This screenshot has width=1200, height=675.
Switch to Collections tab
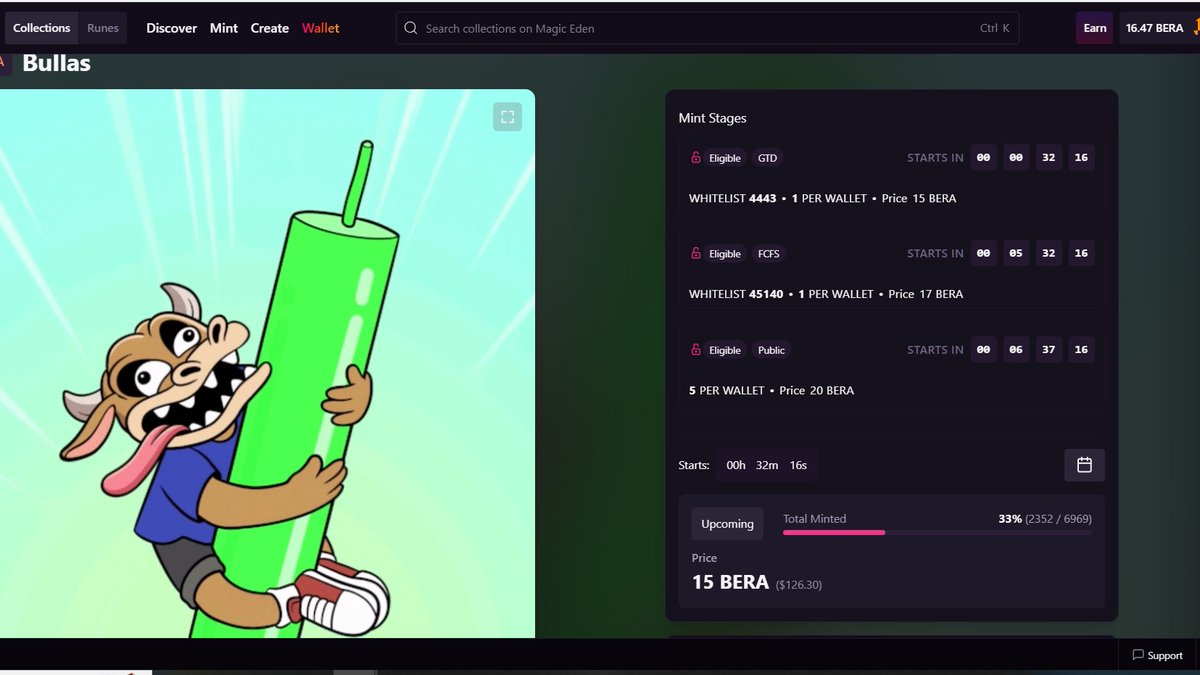(42, 28)
